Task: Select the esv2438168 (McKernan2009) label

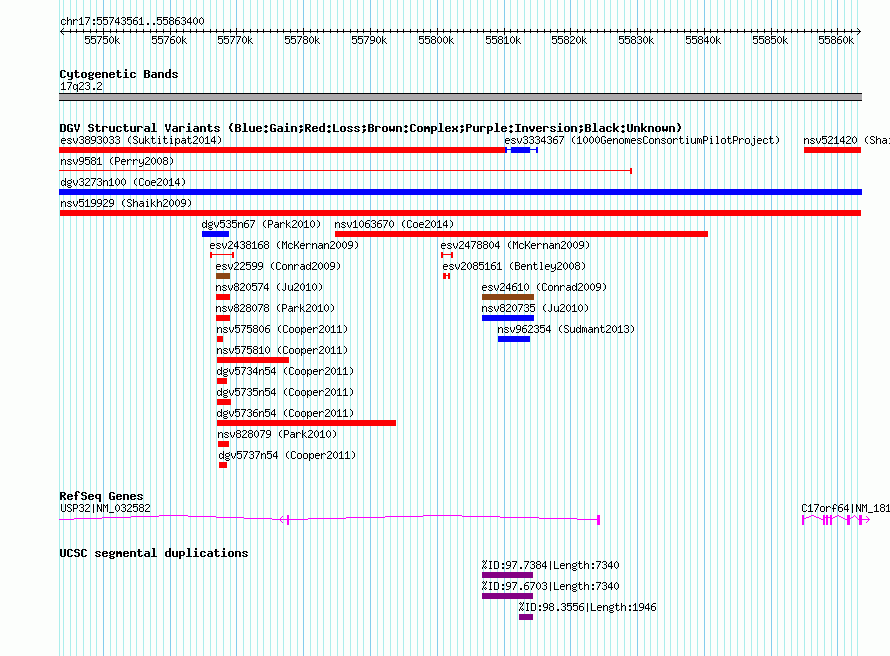Action: 284,245
